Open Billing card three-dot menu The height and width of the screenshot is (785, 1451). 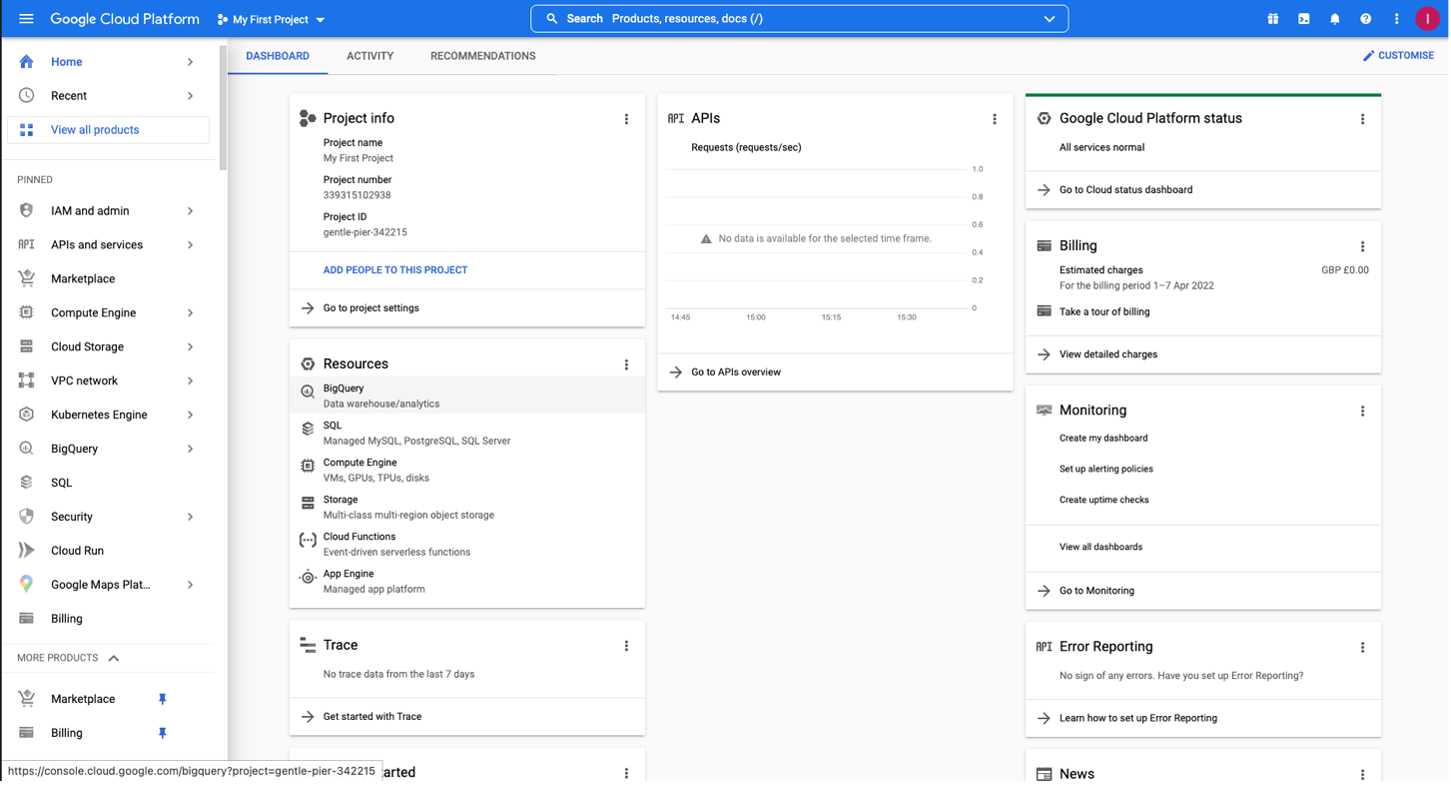tap(1362, 246)
